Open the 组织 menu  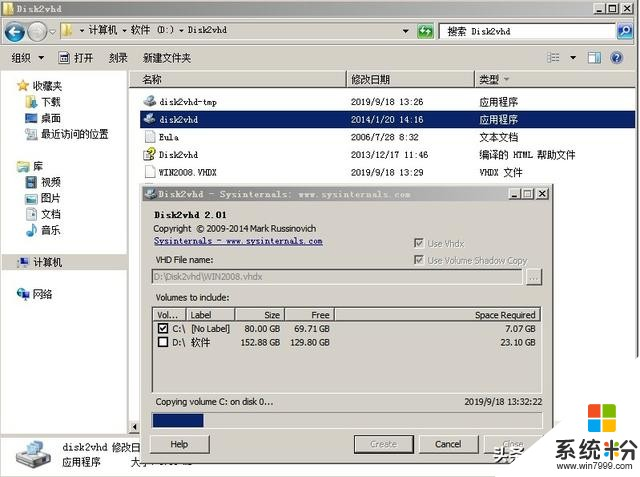pos(28,58)
